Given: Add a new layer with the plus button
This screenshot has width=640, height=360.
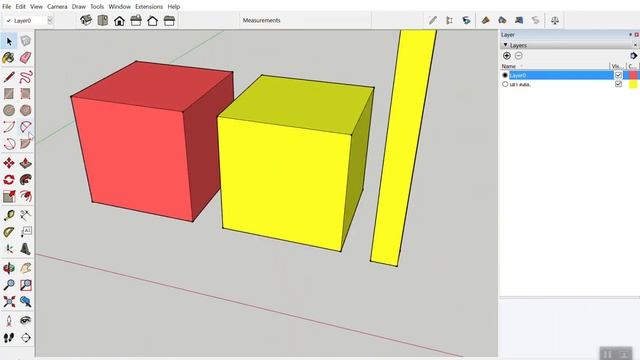Looking at the screenshot, I should (x=507, y=56).
